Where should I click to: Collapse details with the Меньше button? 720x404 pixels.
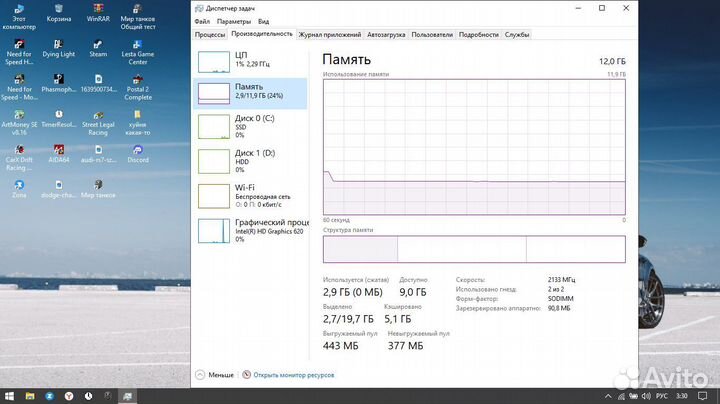(215, 375)
